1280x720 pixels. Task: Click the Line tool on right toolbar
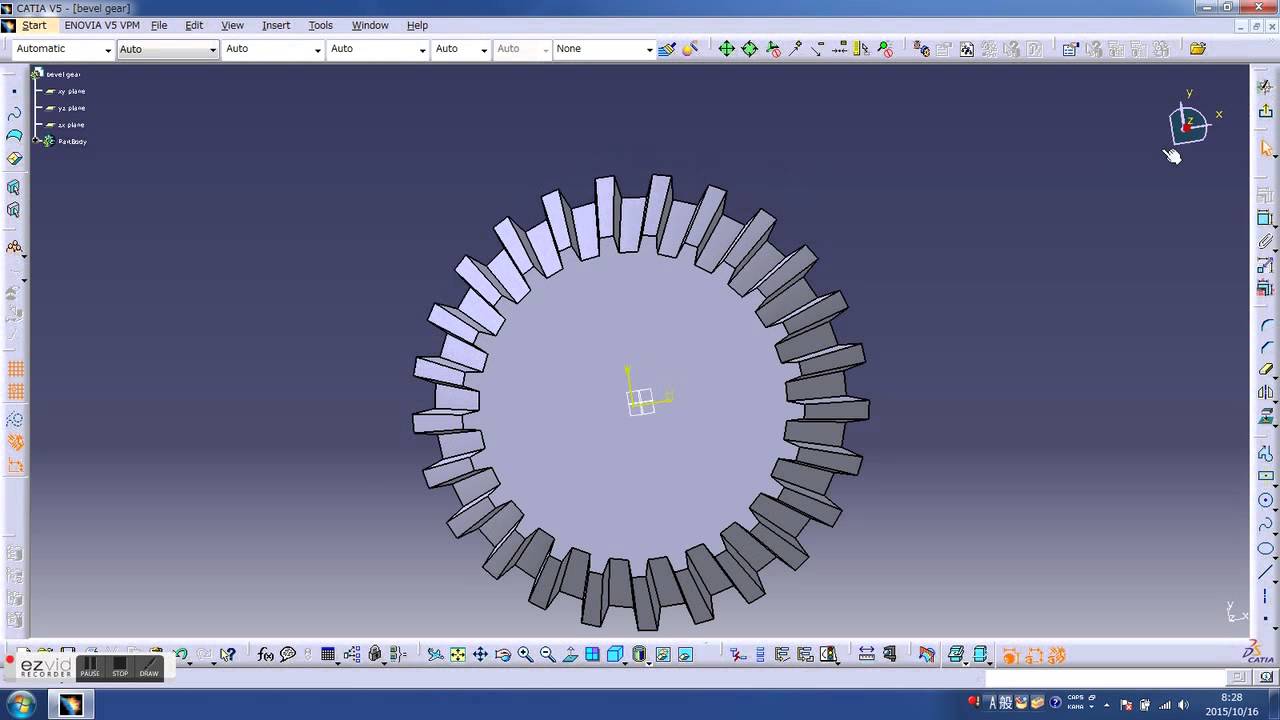click(x=1266, y=572)
